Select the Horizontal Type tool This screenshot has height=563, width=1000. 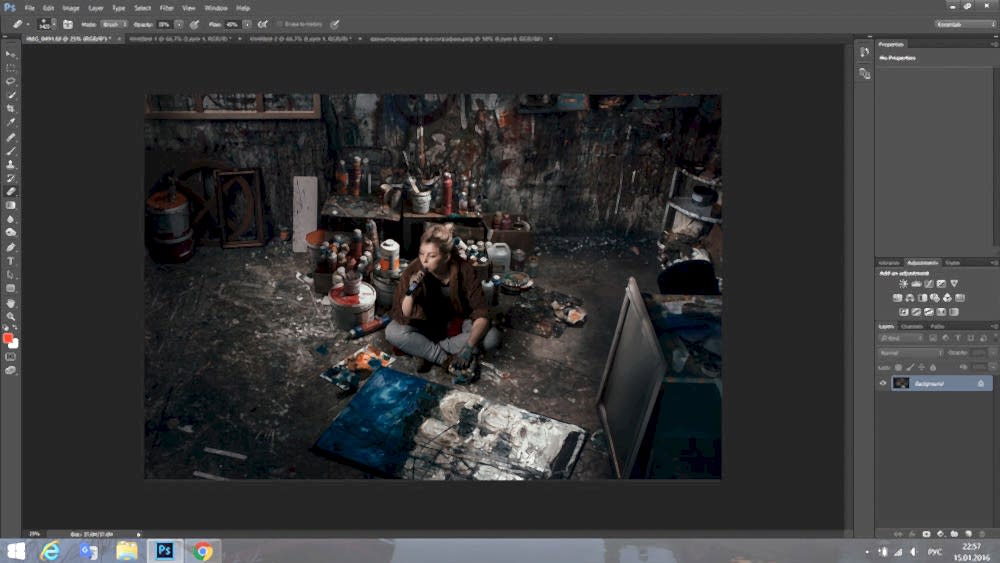pos(11,261)
